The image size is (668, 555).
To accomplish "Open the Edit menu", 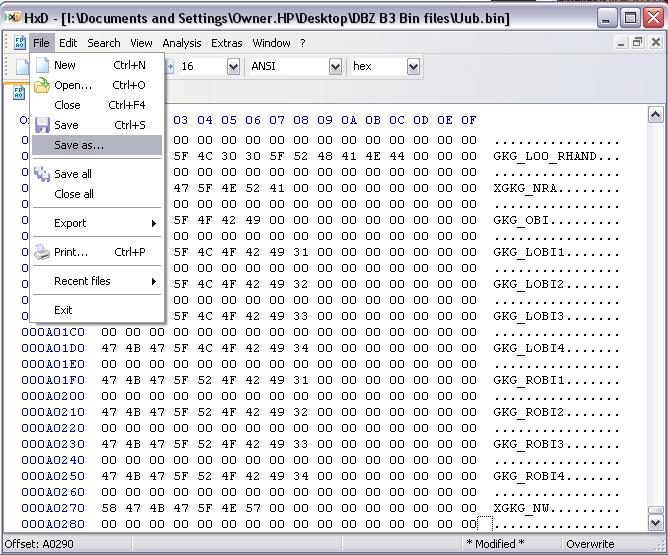I will click(68, 43).
